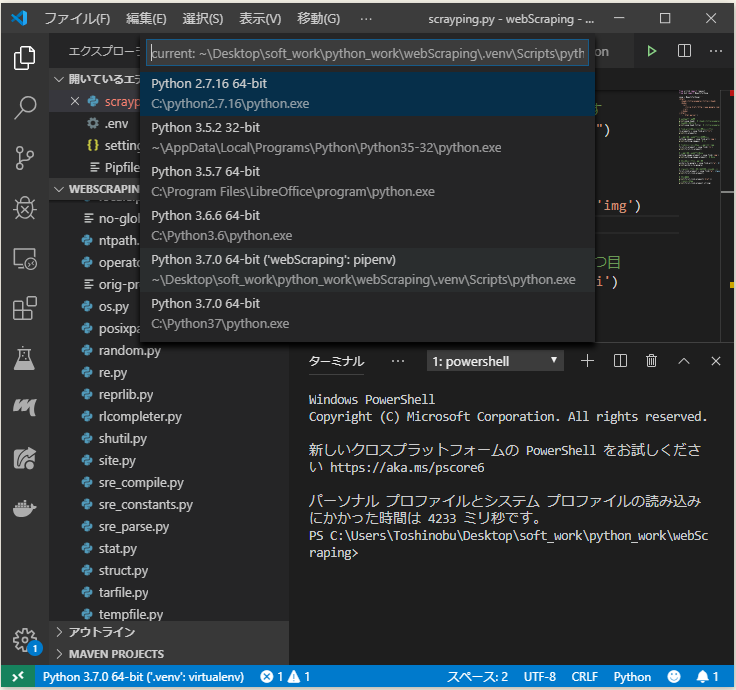
Task: Open .env in open editors
Action: tap(116, 124)
